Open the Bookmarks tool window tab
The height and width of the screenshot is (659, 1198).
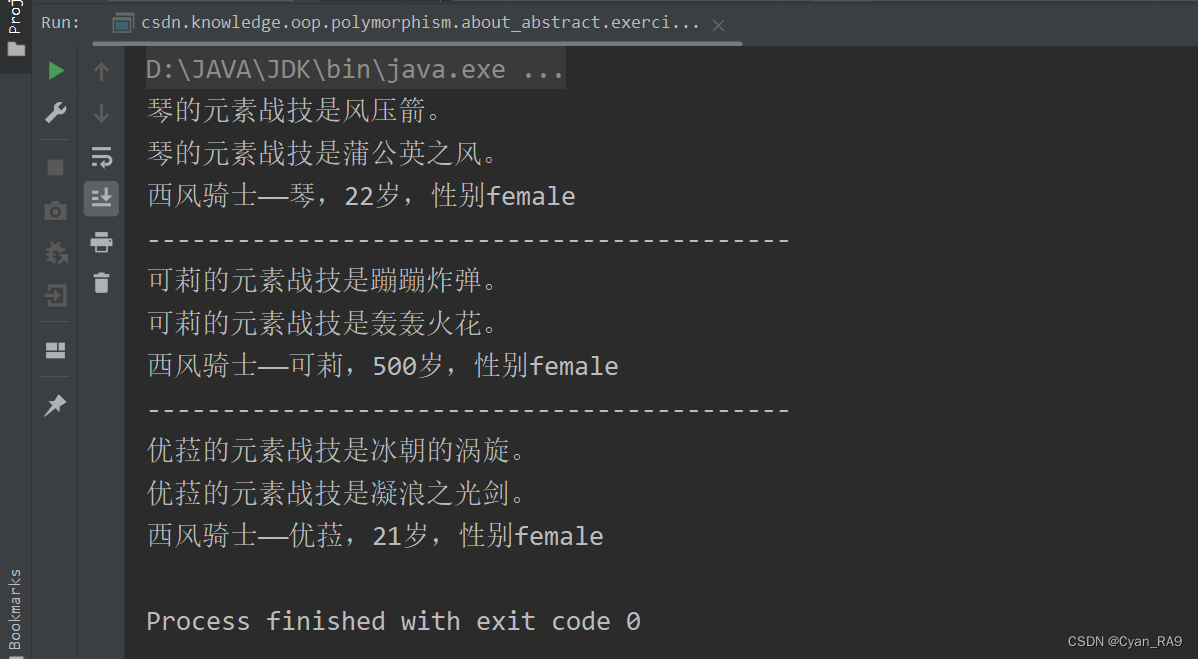14,610
